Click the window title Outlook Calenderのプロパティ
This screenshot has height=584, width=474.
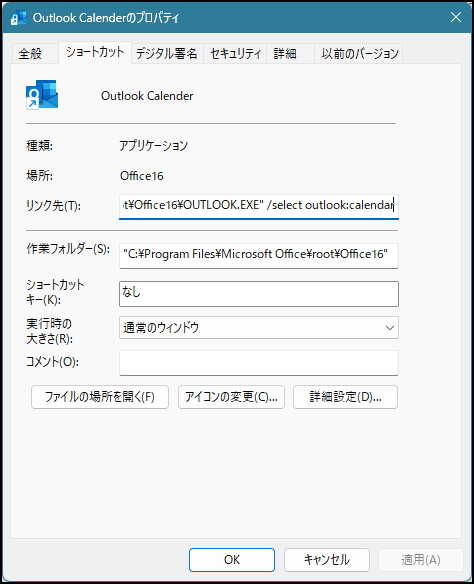(x=106, y=18)
